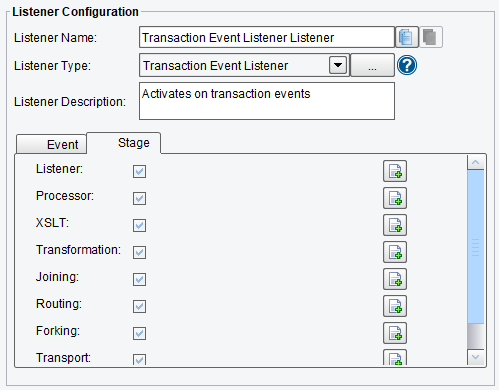Add document for the Forking stage

click(x=395, y=333)
